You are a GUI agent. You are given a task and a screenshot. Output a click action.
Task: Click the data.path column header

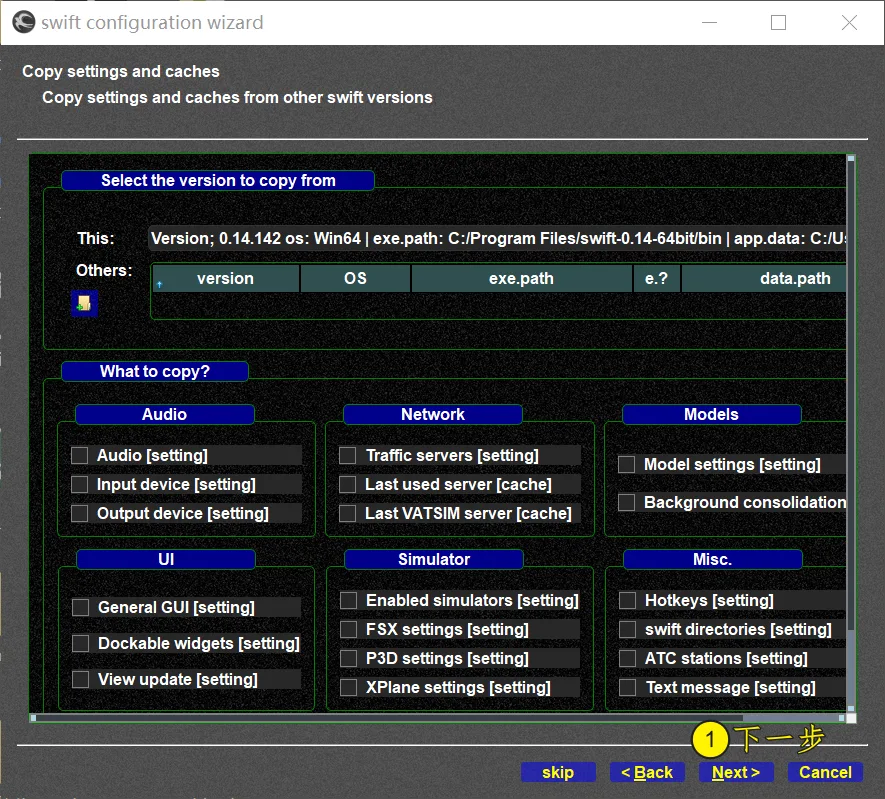coord(764,279)
